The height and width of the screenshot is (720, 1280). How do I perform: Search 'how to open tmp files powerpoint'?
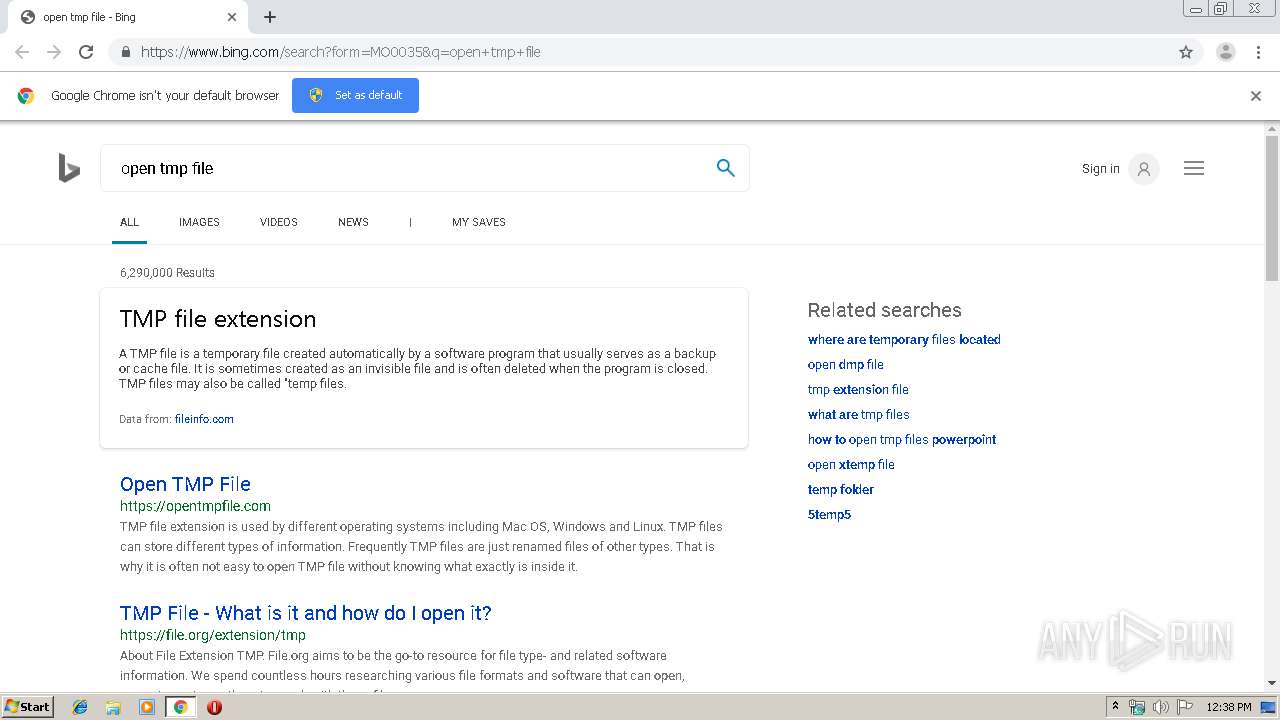[x=902, y=440]
